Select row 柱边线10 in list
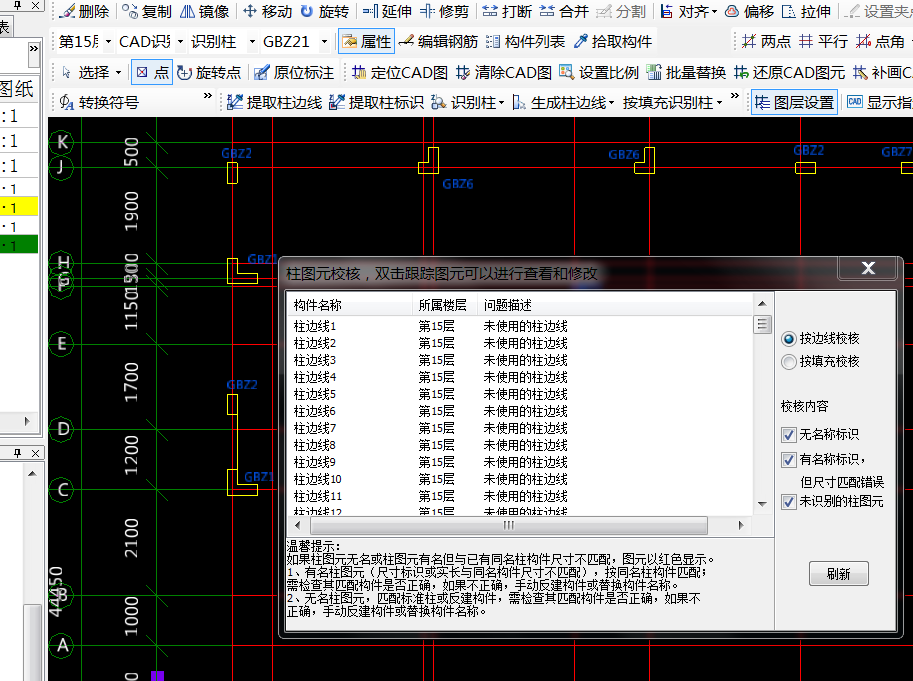 click(519, 480)
